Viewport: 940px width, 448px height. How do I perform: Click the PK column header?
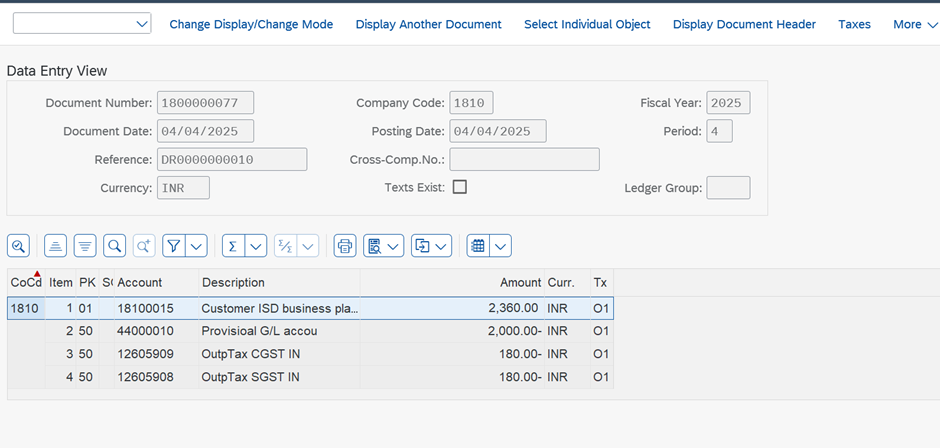tap(88, 282)
